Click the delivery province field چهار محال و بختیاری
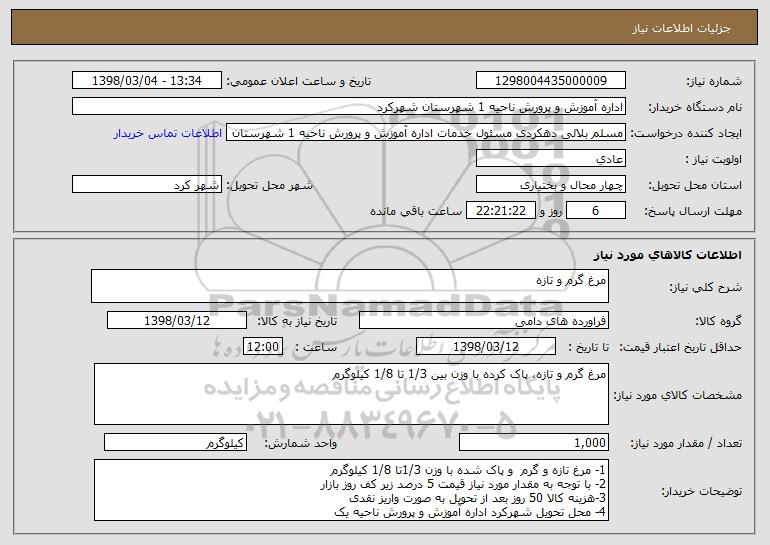770x545 pixels. click(550, 185)
